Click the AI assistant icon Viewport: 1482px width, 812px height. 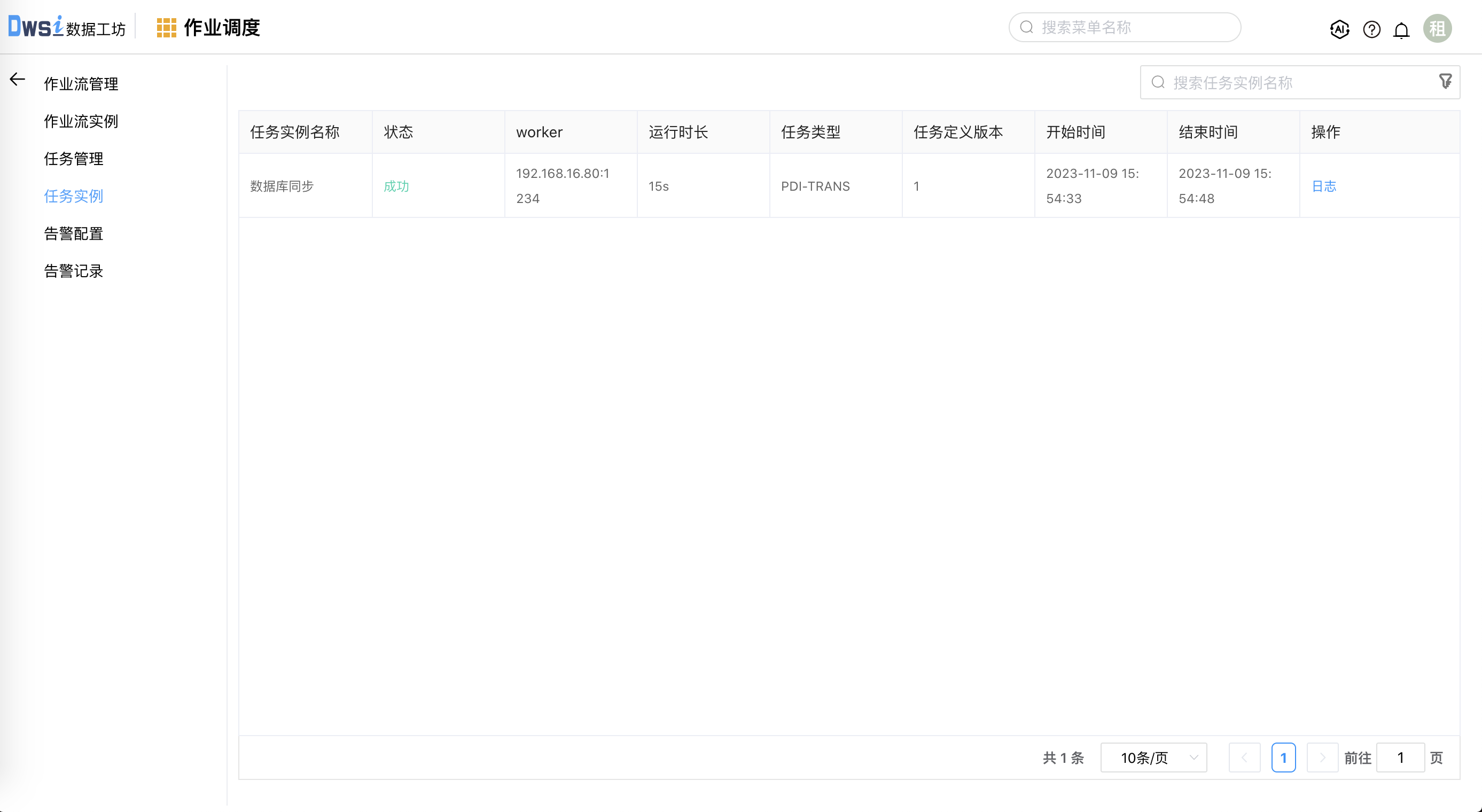[1339, 29]
